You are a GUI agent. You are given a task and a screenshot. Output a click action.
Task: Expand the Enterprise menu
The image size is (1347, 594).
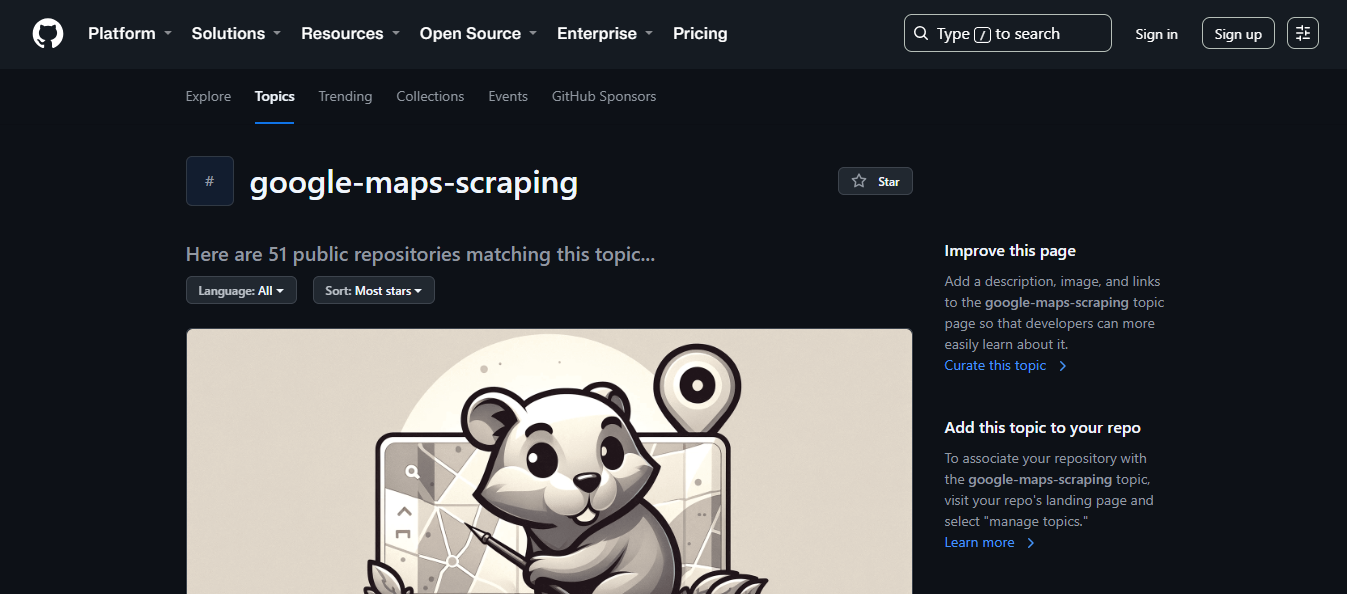(605, 33)
